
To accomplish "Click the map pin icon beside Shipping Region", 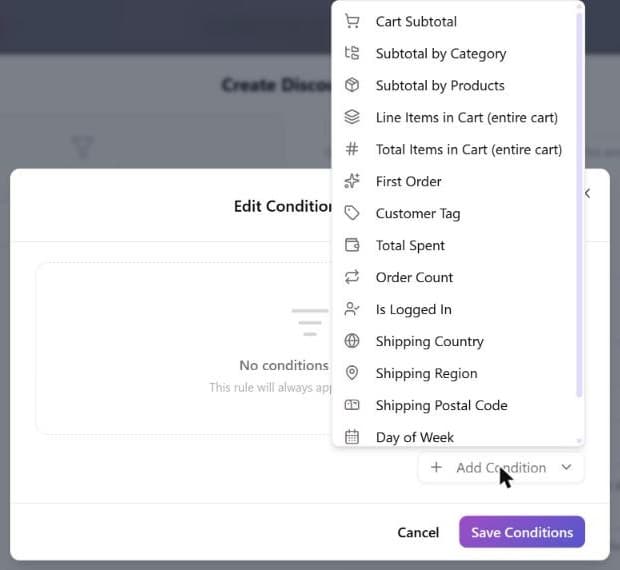I will click(x=352, y=373).
